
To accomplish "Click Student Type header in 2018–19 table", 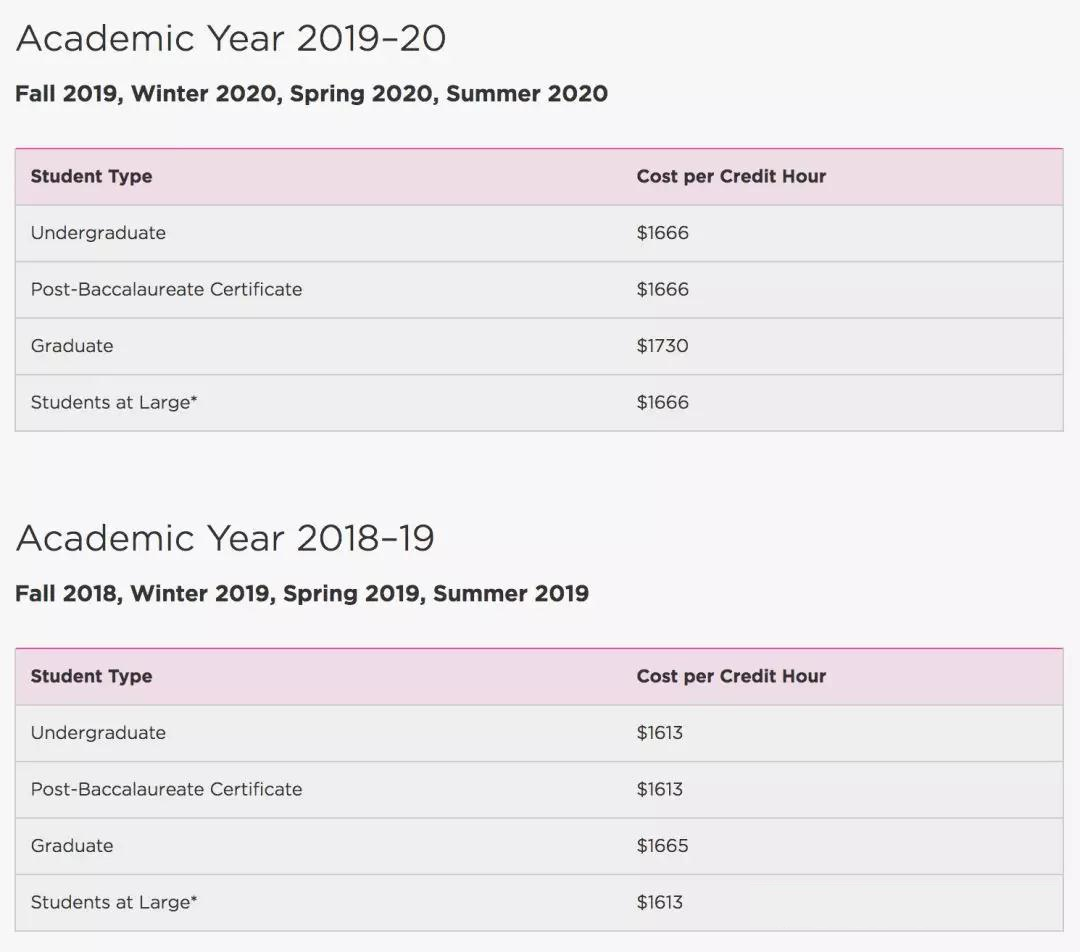I will (91, 677).
